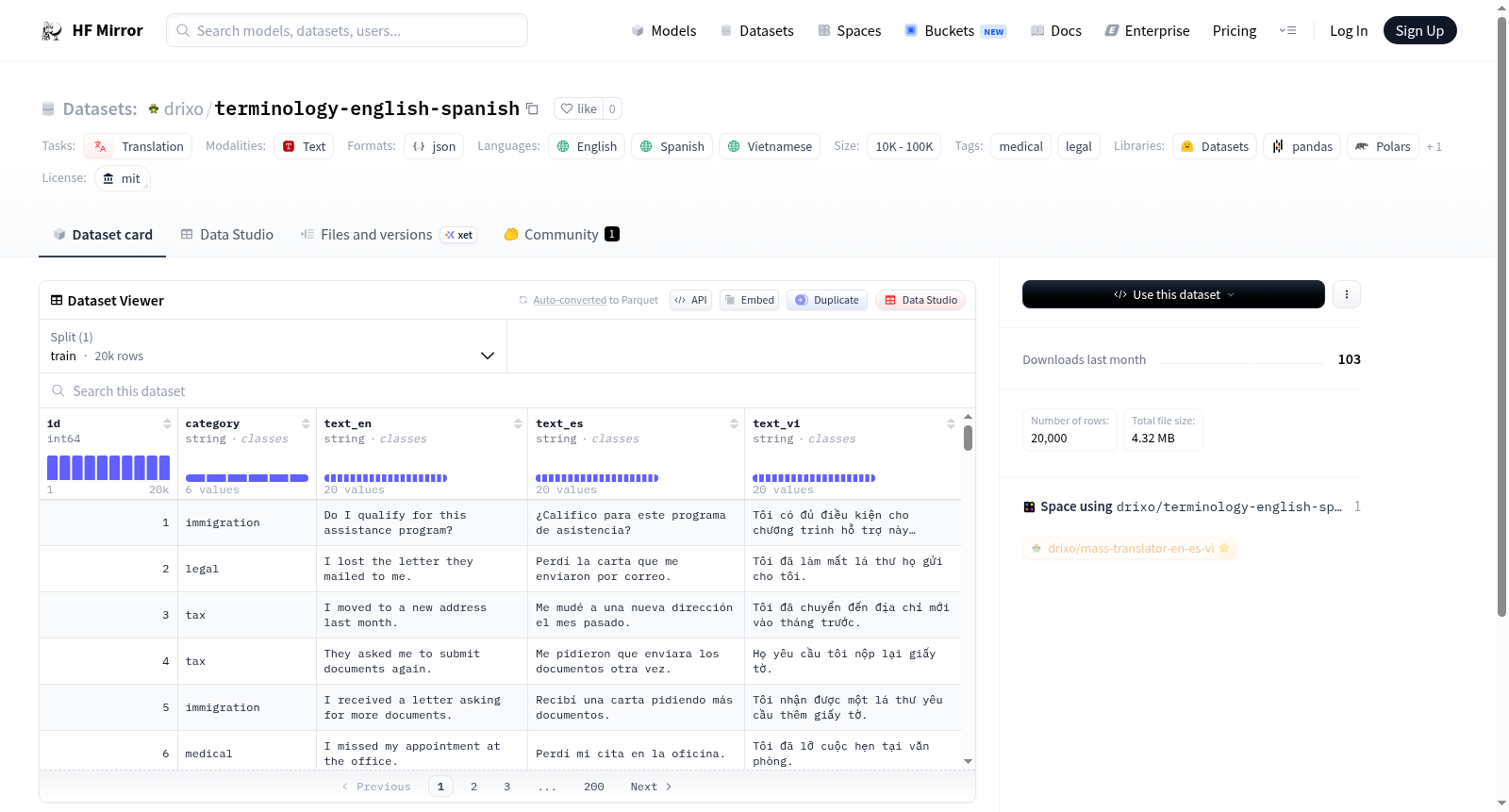Click the Next page button
The height and width of the screenshot is (812, 1509).
click(x=651, y=787)
